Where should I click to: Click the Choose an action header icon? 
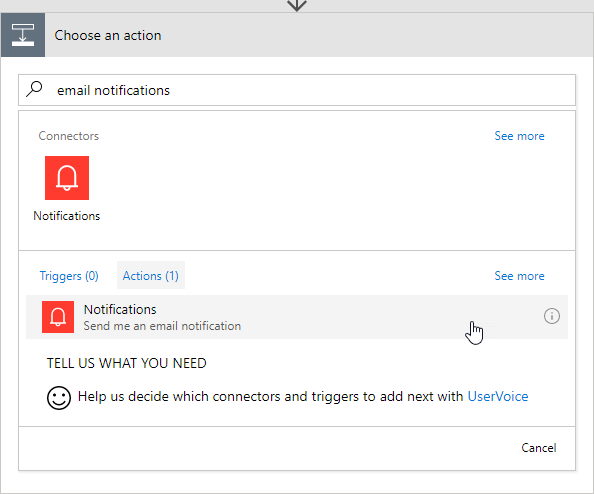click(x=23, y=35)
